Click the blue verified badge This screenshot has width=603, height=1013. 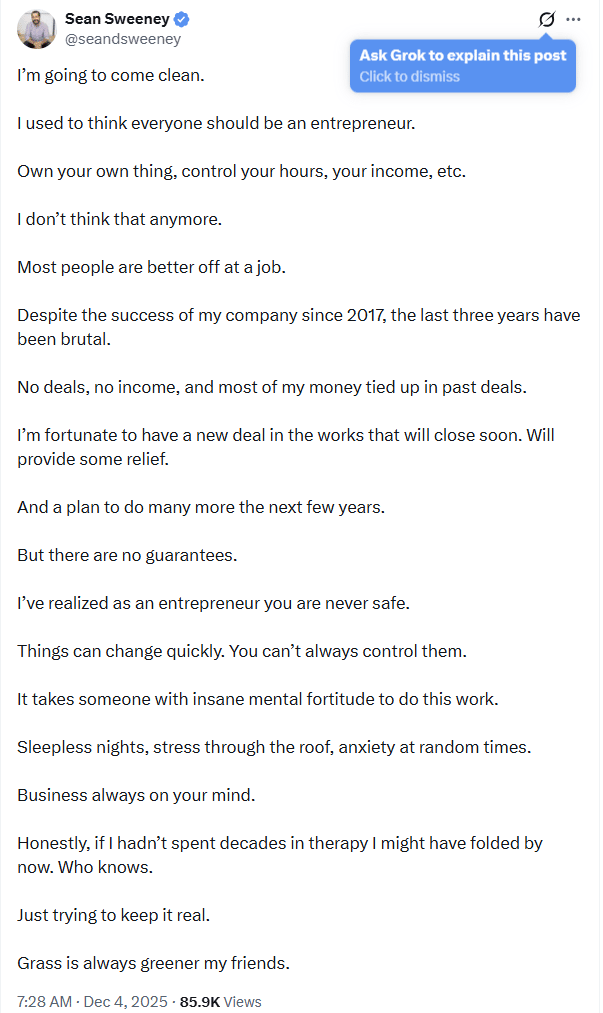[x=184, y=19]
